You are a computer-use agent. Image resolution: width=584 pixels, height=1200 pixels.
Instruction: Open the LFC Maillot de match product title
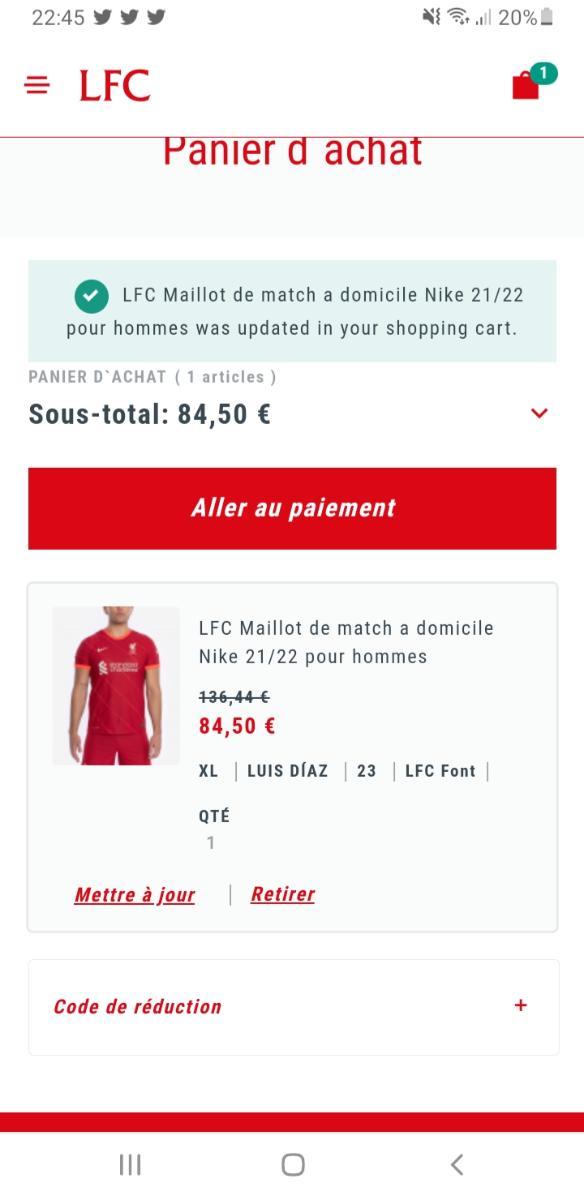(347, 642)
